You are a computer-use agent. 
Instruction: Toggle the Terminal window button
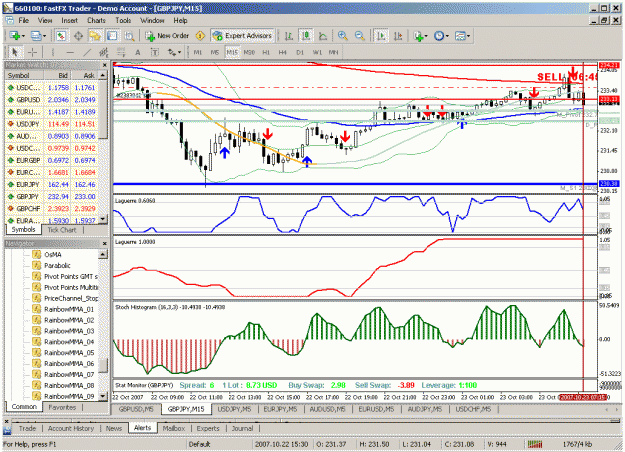pos(112,36)
